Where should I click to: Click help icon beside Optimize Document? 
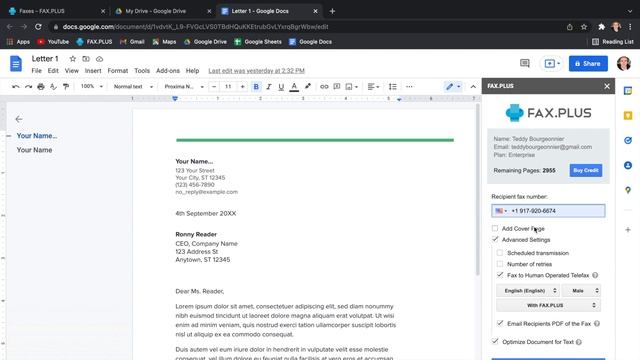(x=579, y=342)
